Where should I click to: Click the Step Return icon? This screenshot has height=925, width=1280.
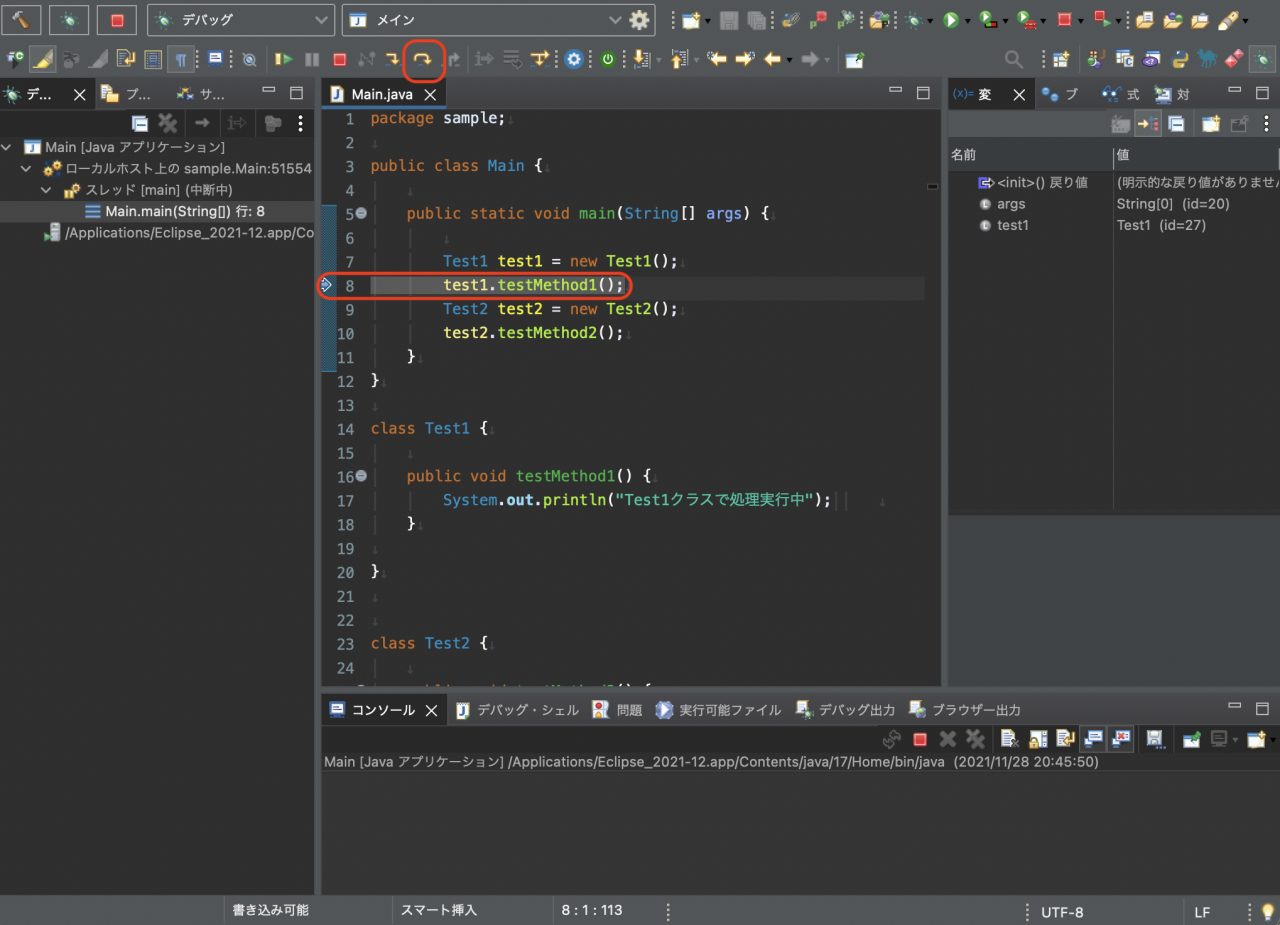coord(452,59)
